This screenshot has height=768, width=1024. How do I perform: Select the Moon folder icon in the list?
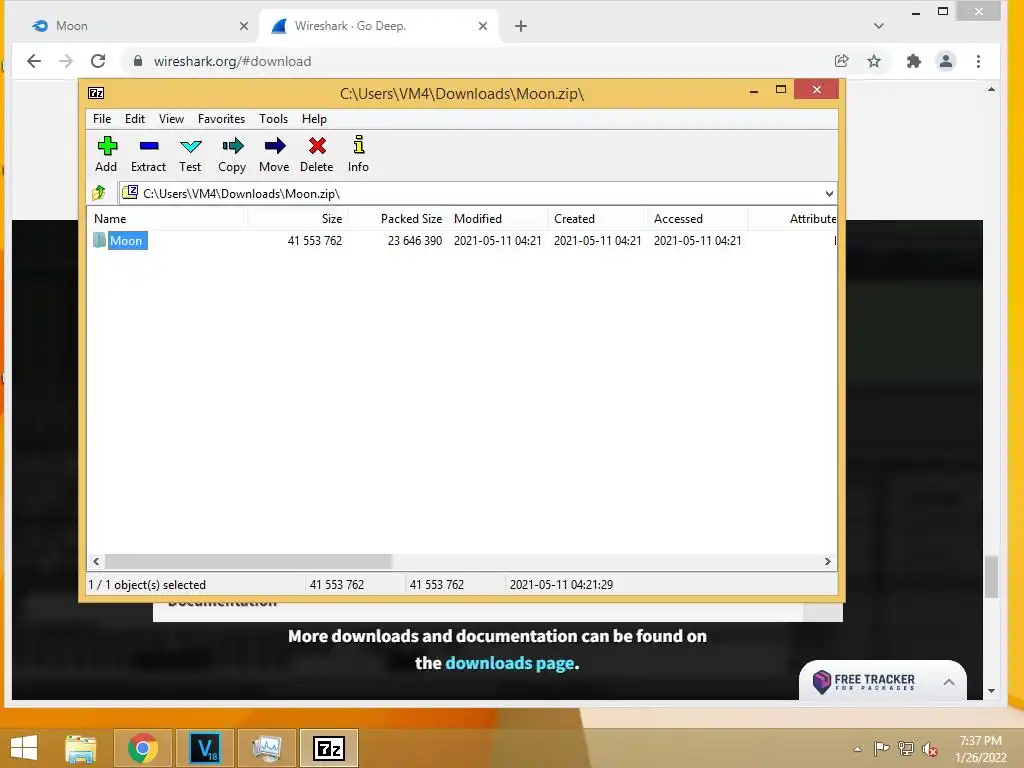(99, 240)
